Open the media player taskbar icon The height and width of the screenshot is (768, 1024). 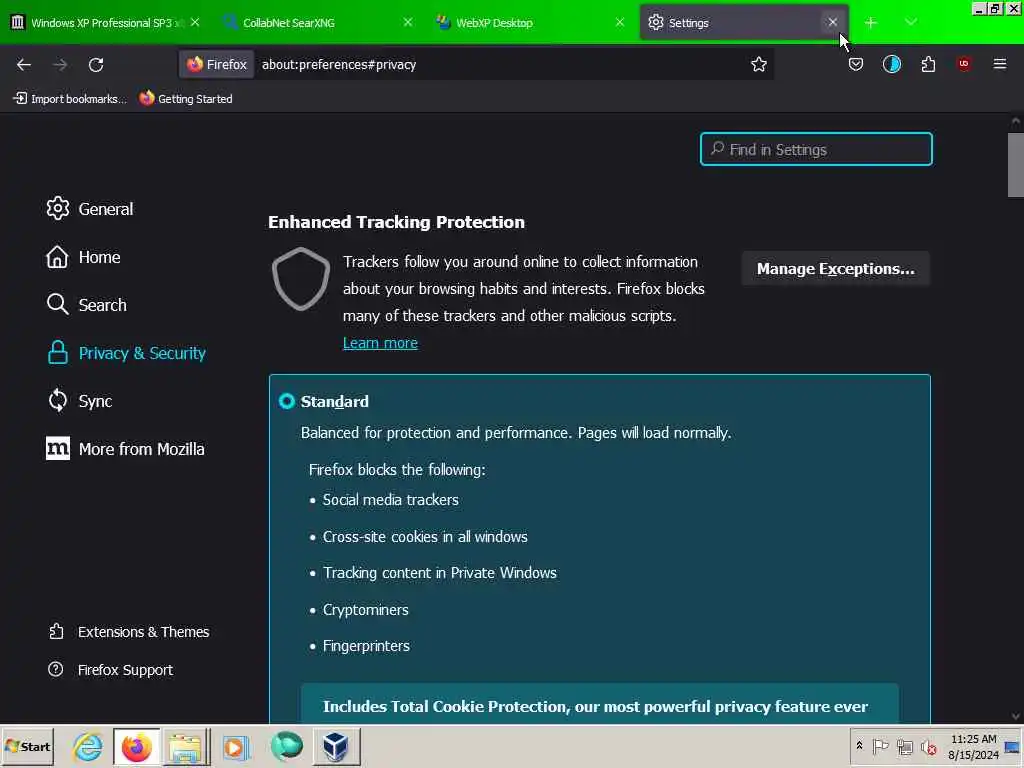236,746
